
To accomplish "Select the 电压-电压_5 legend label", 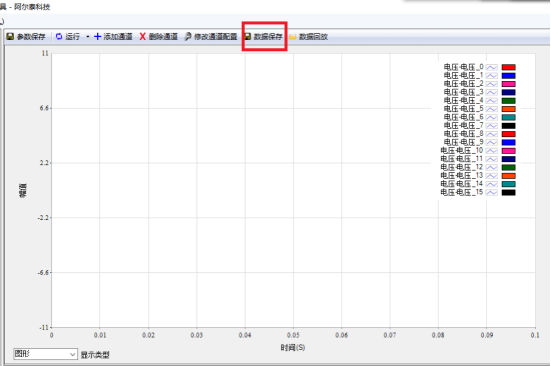I will [464, 109].
